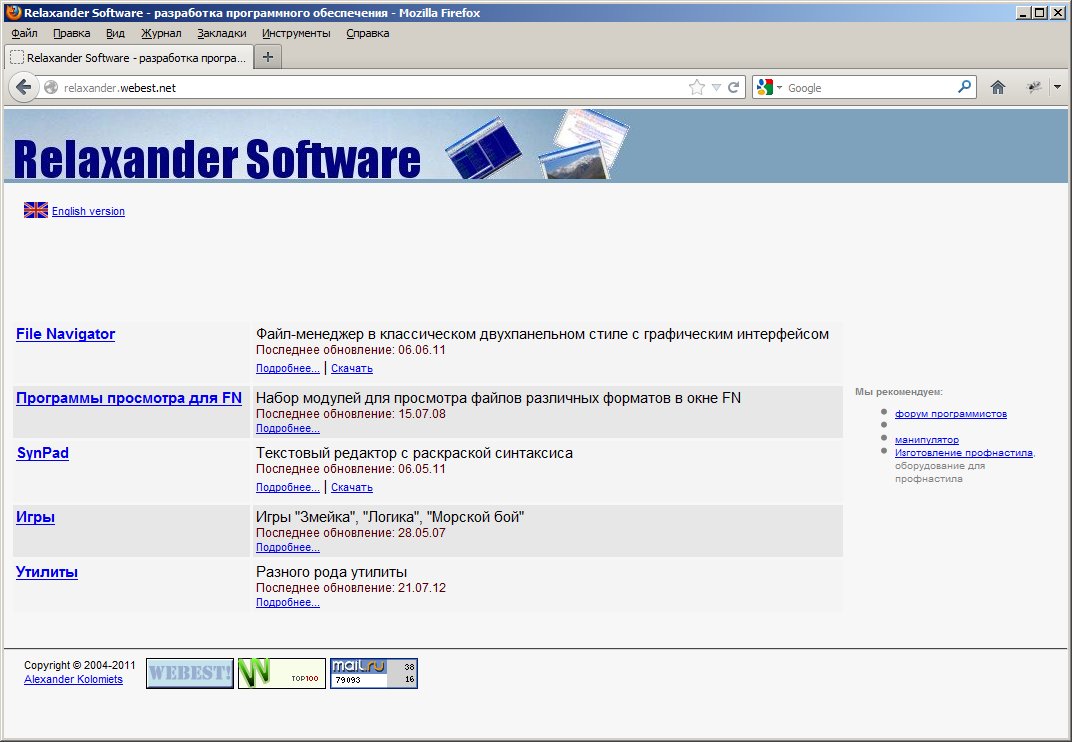This screenshot has width=1072, height=742.
Task: Open the Файл menu
Action: point(25,33)
